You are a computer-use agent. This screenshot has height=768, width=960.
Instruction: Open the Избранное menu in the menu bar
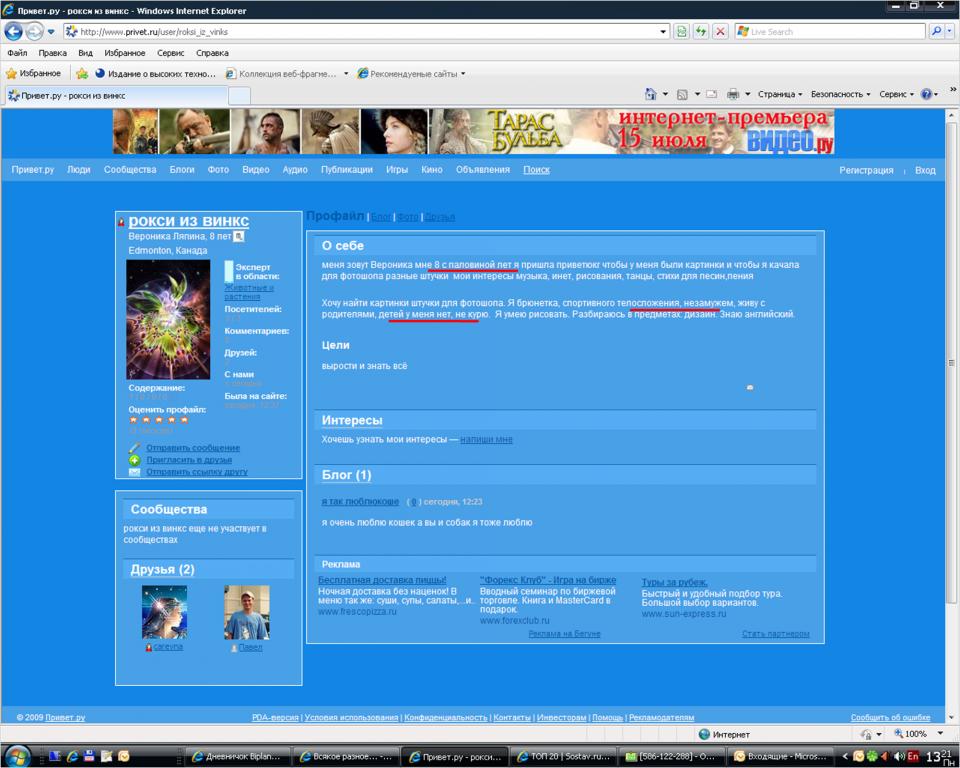(x=125, y=53)
